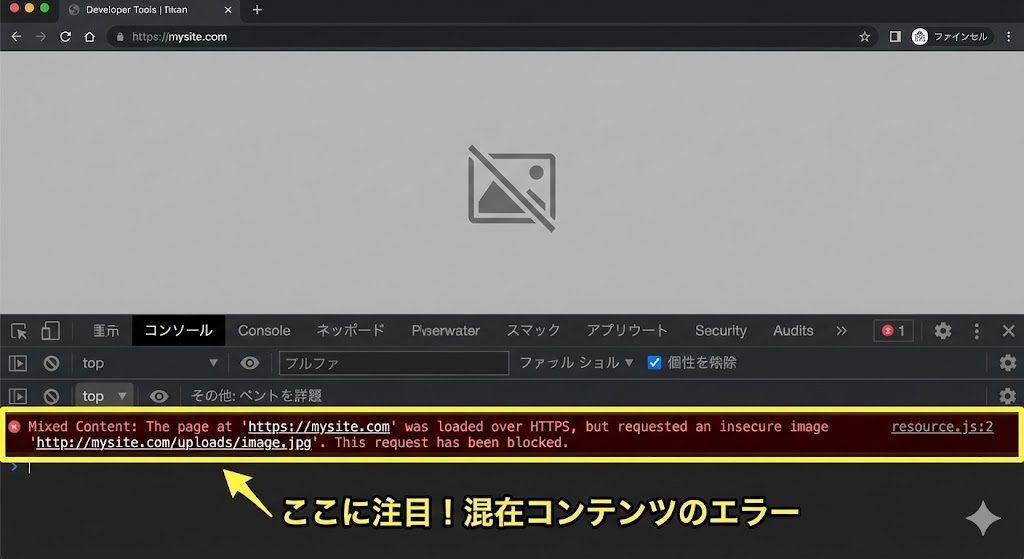This screenshot has height=559, width=1024.
Task: Reload the mysite.com page
Action: [x=65, y=37]
